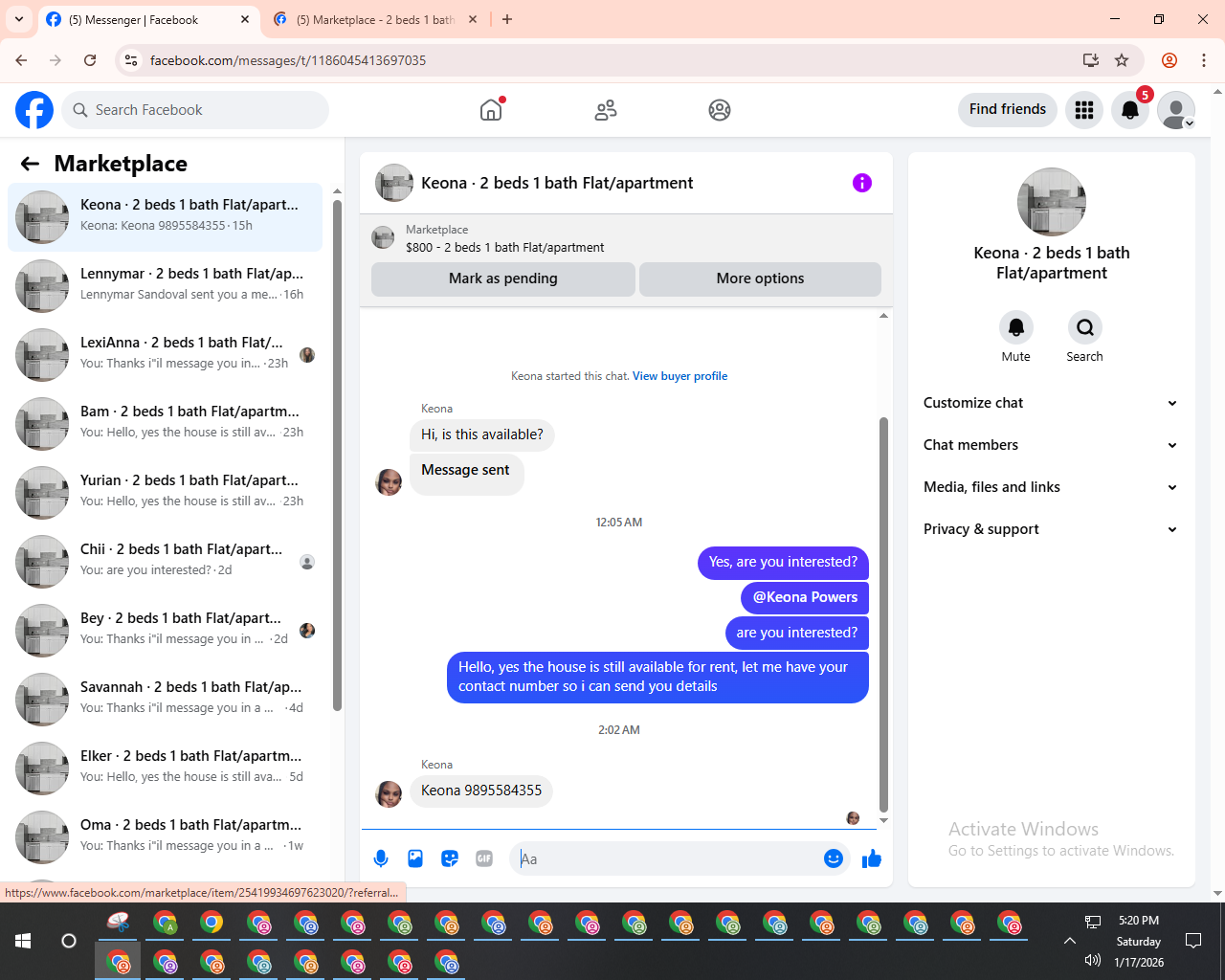Image resolution: width=1225 pixels, height=980 pixels.
Task: Click the chat message list scrollbar
Action: (883, 613)
